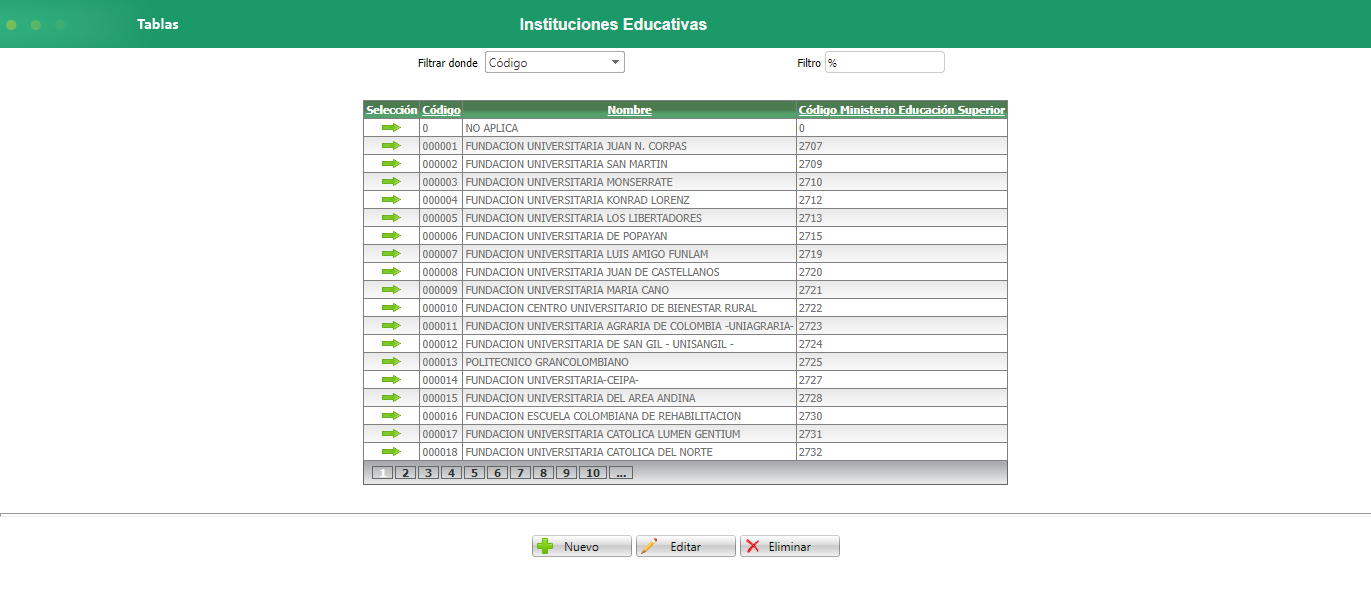Click the Editar button
Screen dimensions: 1371x594
pyautogui.click(x=686, y=546)
